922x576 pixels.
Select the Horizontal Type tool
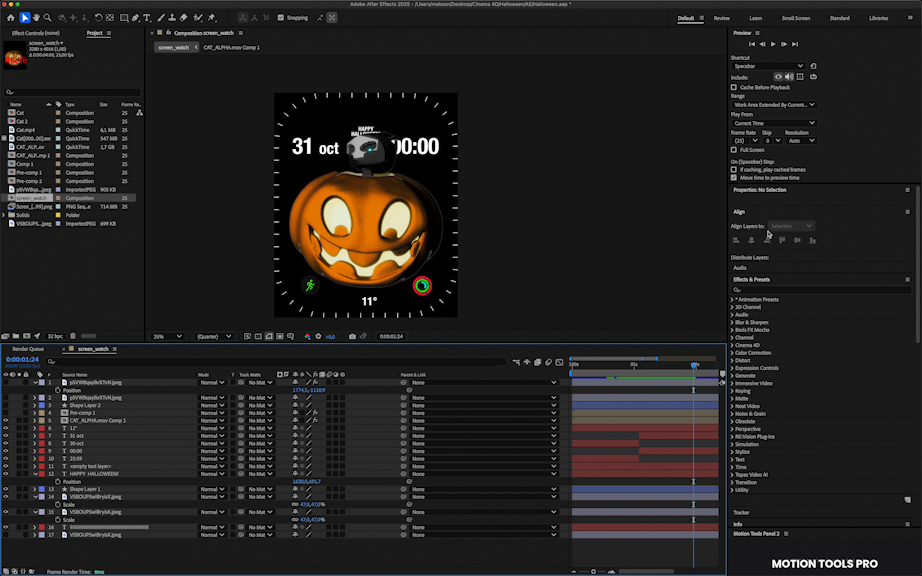147,17
